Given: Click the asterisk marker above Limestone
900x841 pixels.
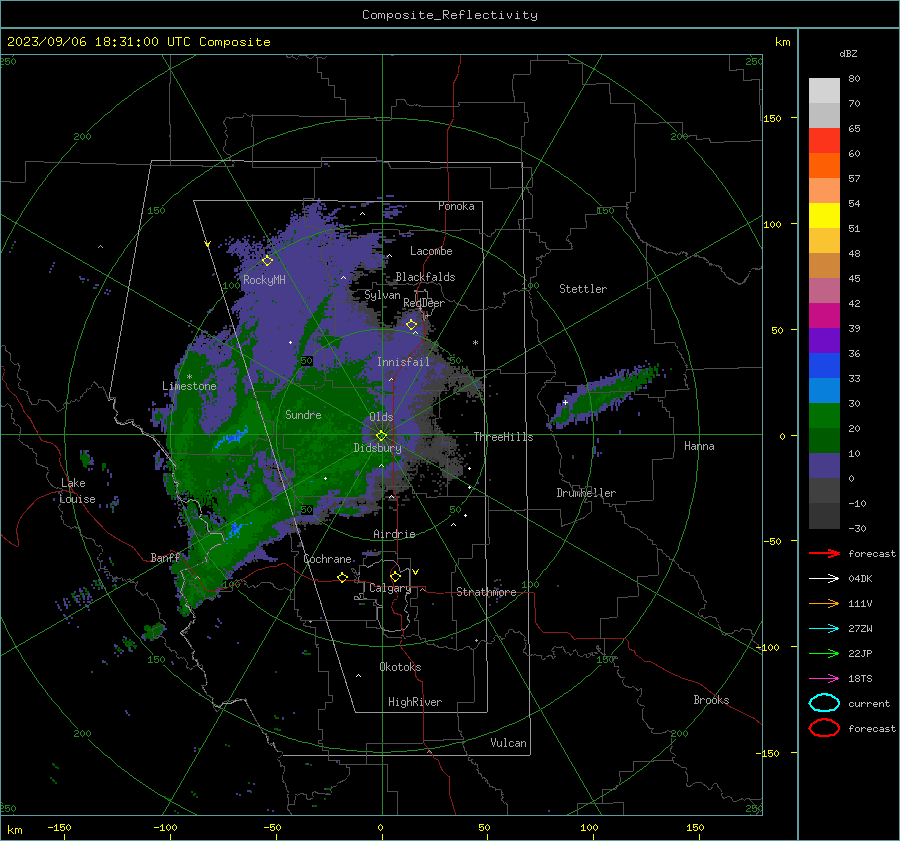Looking at the screenshot, I should tap(189, 377).
